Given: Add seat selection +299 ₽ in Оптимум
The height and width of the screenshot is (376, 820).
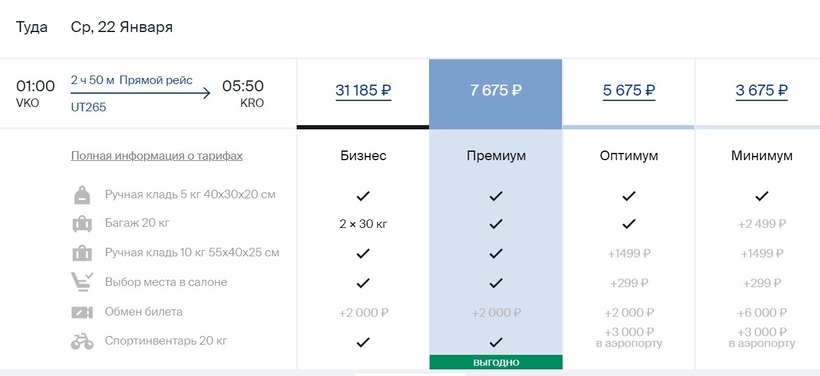Looking at the screenshot, I should click(629, 283).
